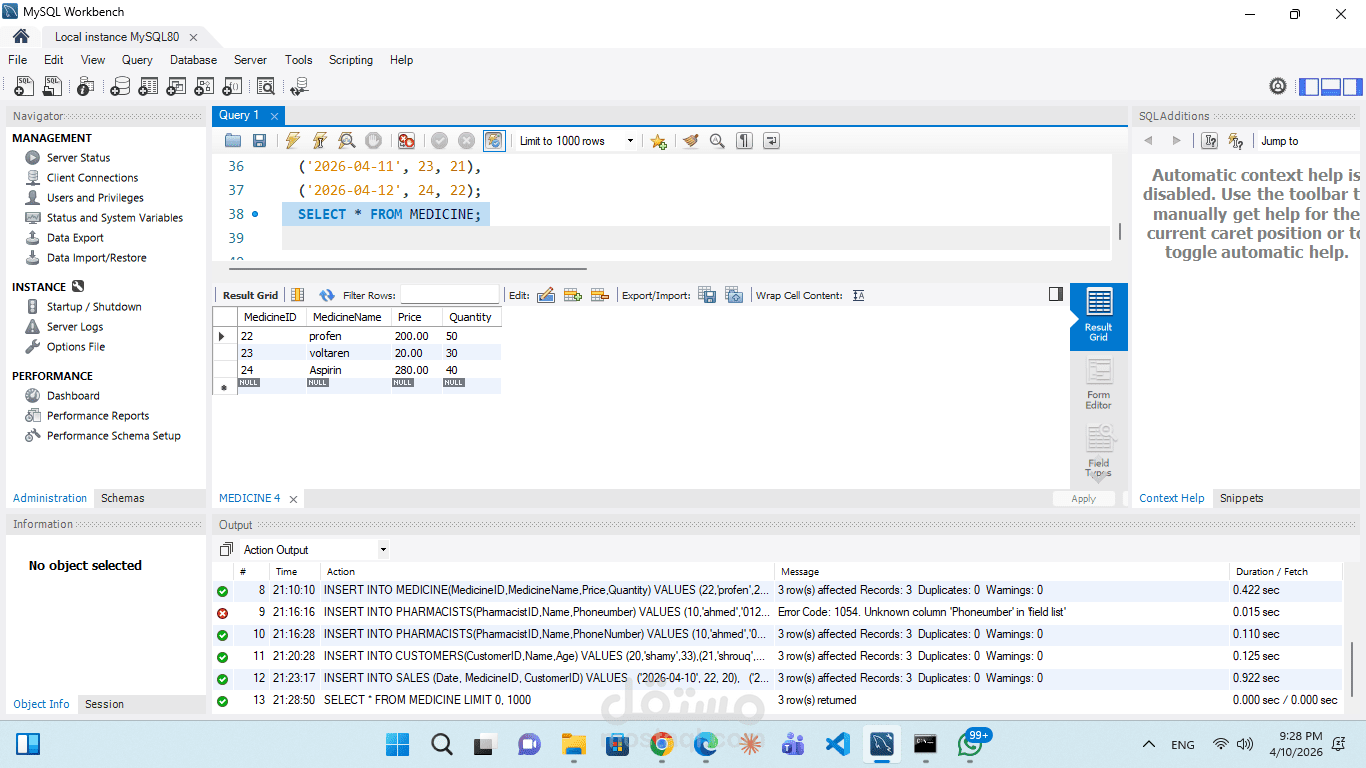Close the MEDICINE 4 result tab

294,498
